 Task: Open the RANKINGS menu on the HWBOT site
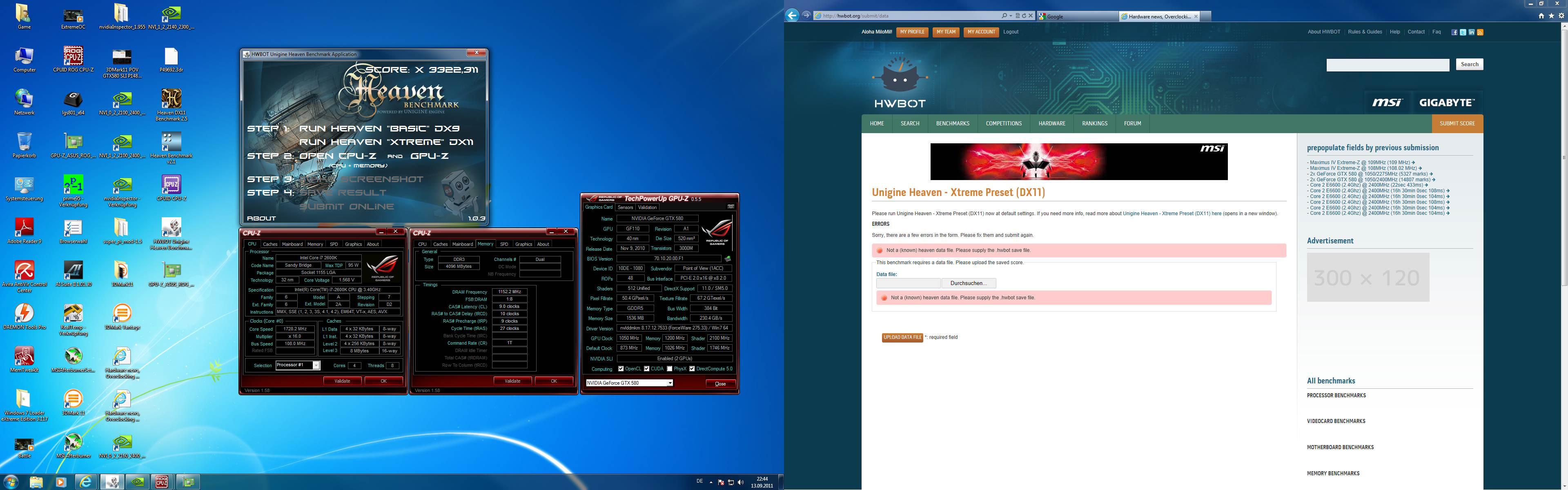click(x=1094, y=124)
